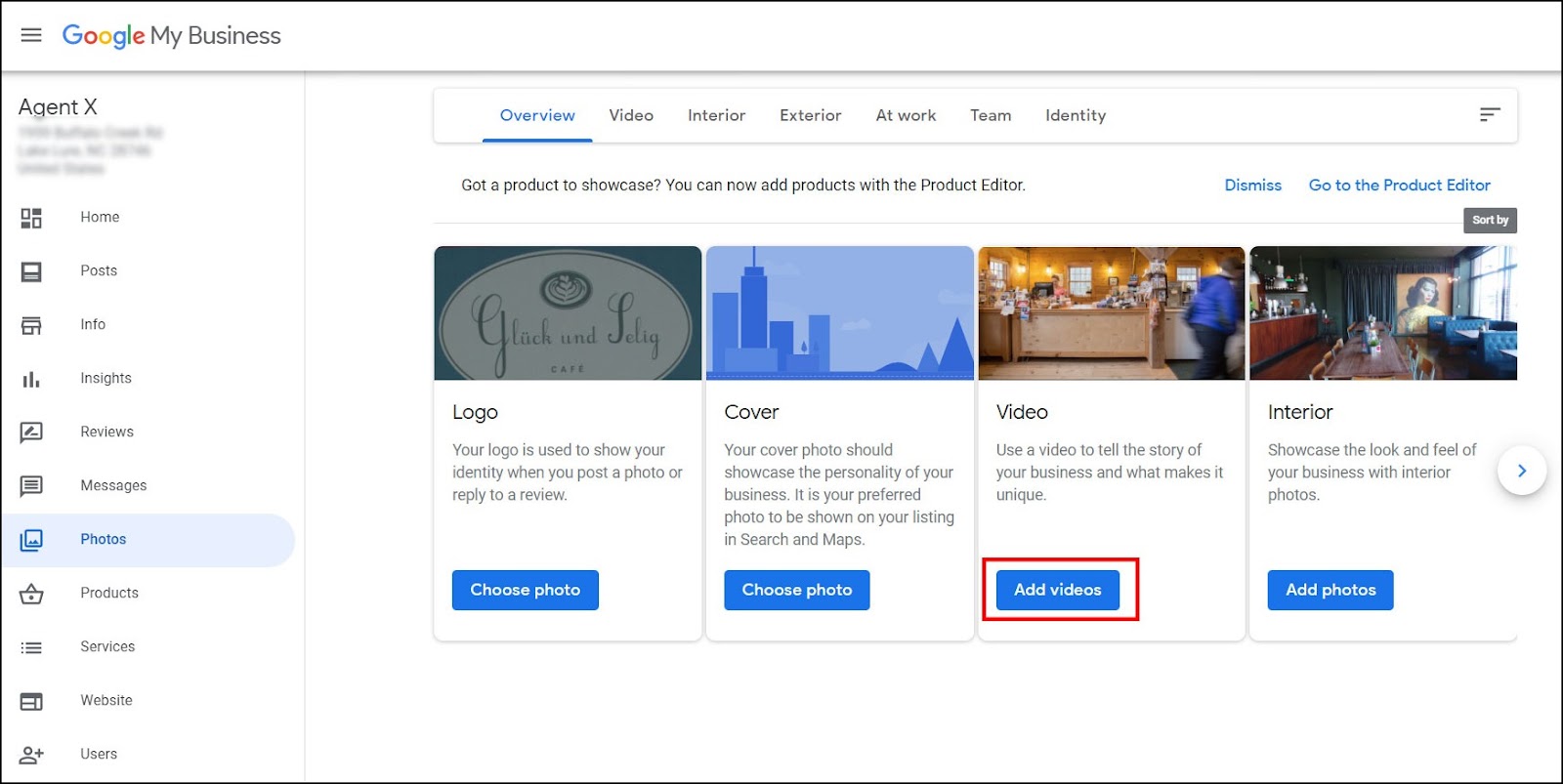Screen dimensions: 1563x784
Task: Click the Insights bar chart icon
Action: 31,379
